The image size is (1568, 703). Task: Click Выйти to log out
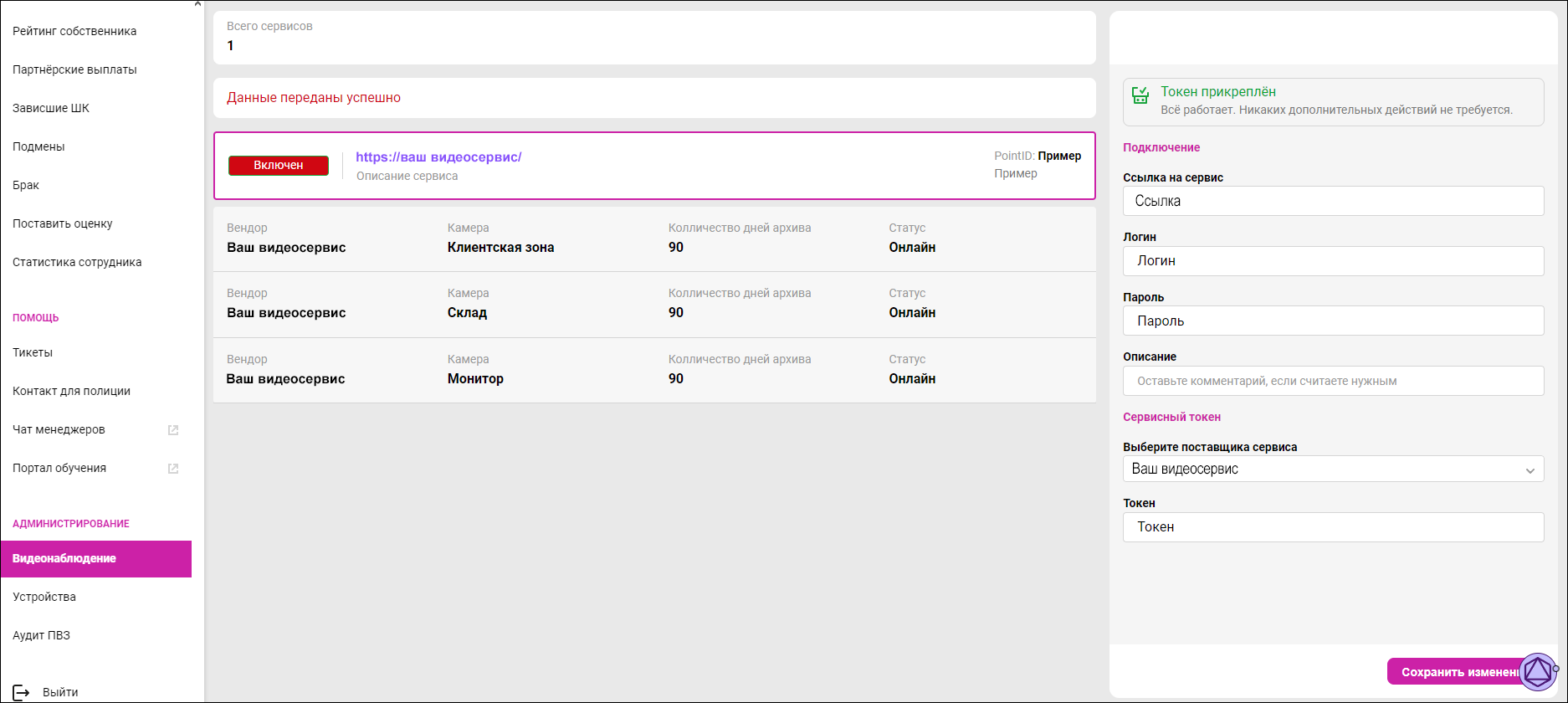60,692
